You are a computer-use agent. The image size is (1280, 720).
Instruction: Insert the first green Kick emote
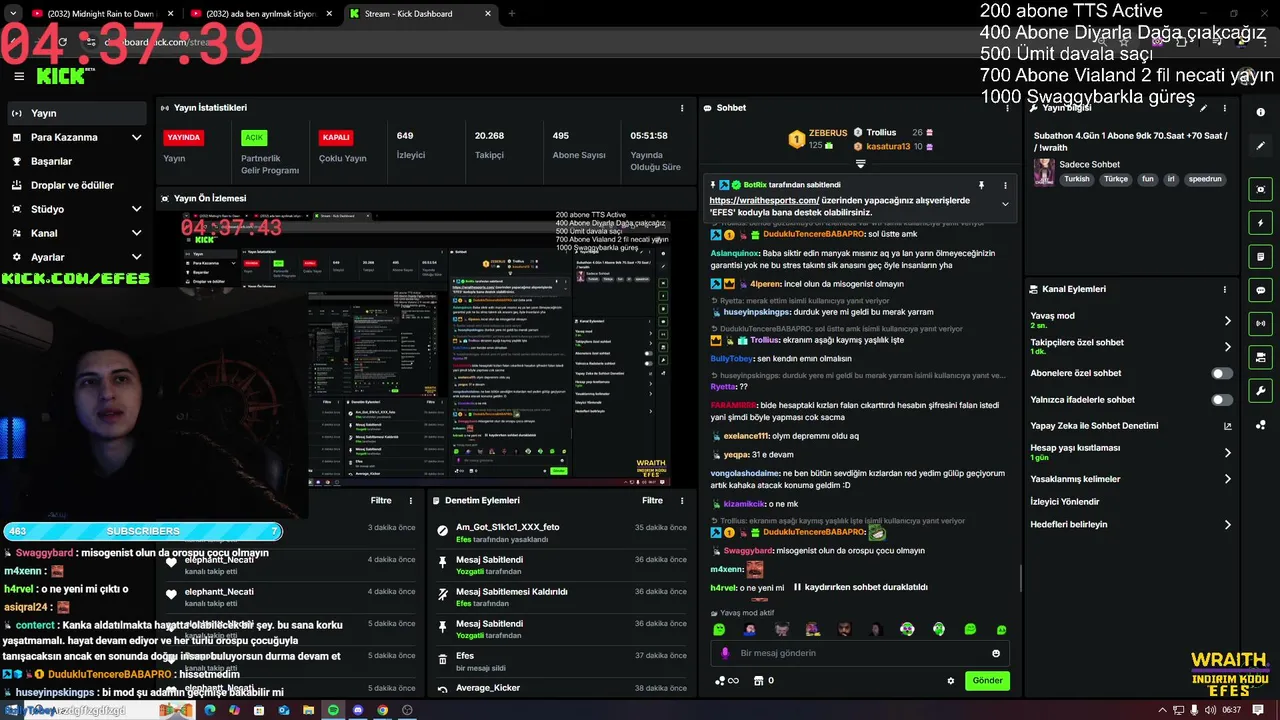(x=719, y=629)
